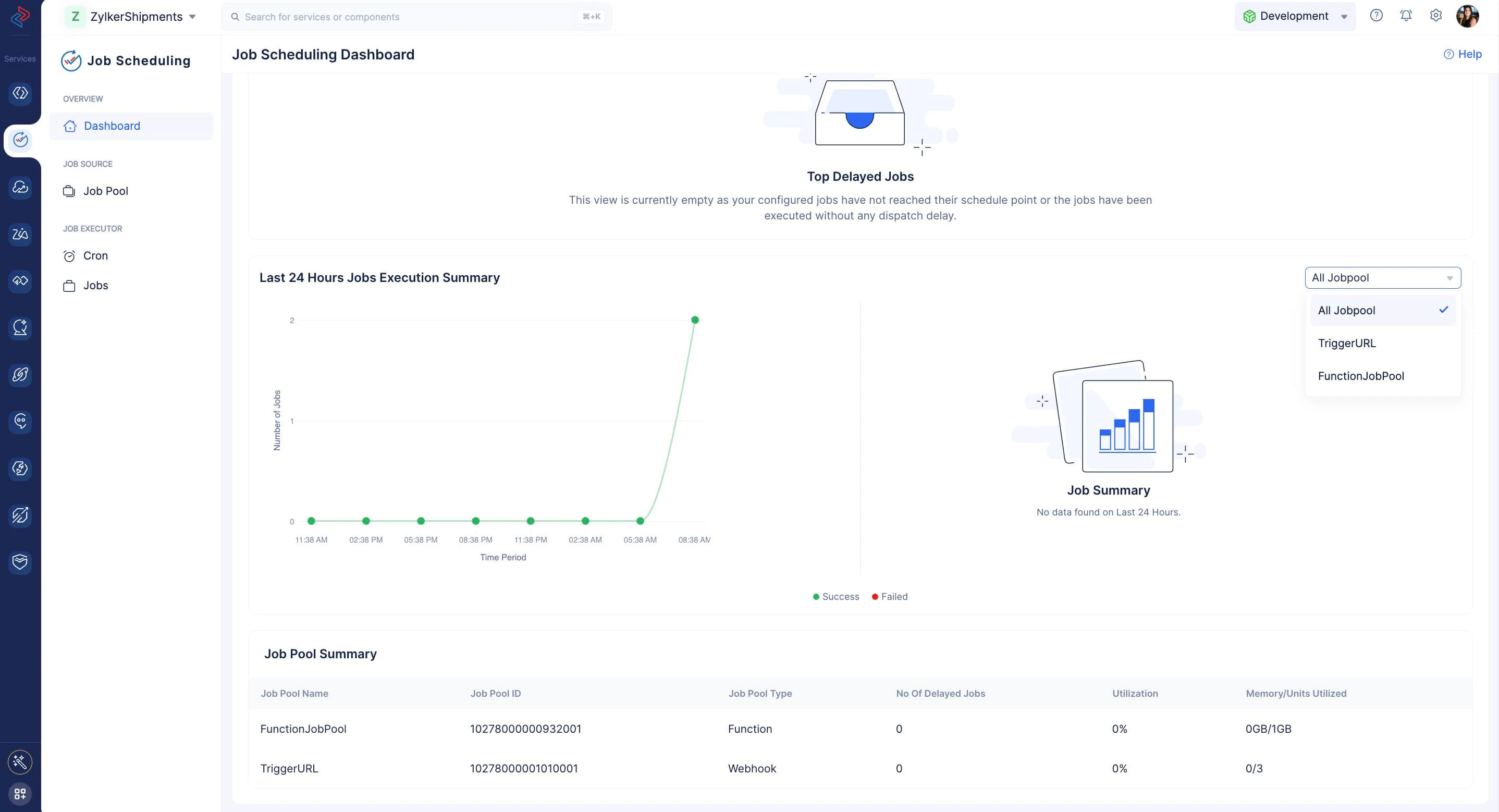The height and width of the screenshot is (812, 1499).
Task: Collapse the All Jobpool dropdown selector
Action: [1383, 278]
